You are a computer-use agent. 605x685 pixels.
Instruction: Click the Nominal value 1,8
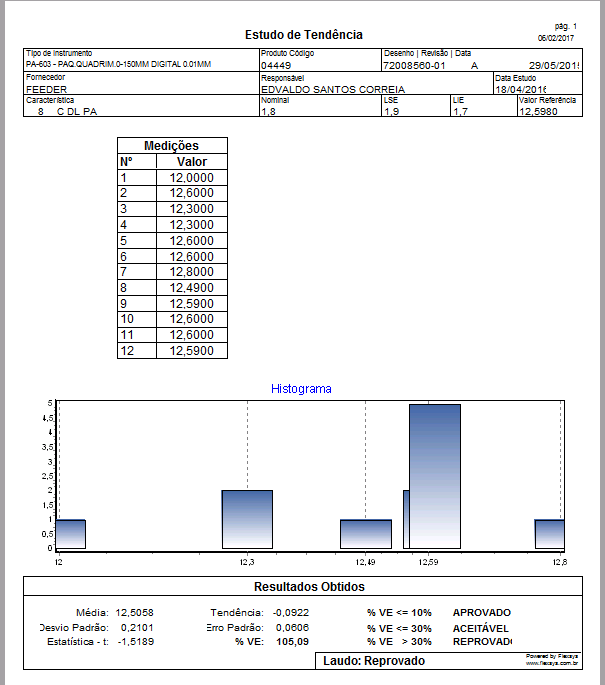pos(268,112)
